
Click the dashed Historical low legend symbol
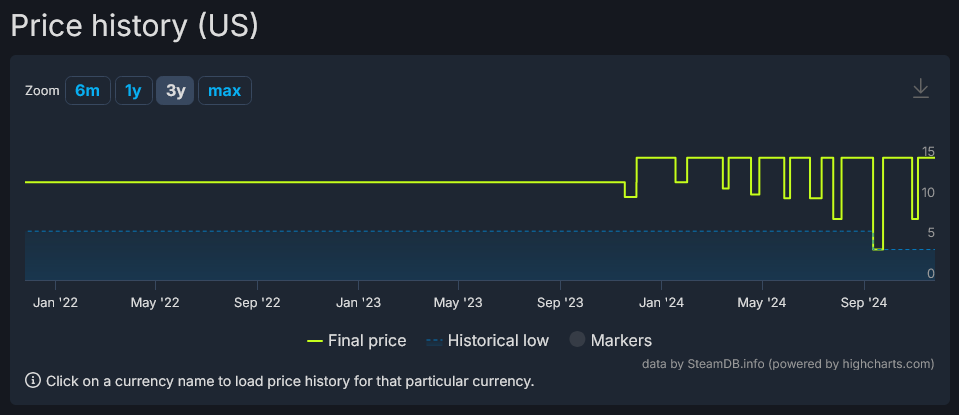tap(434, 341)
